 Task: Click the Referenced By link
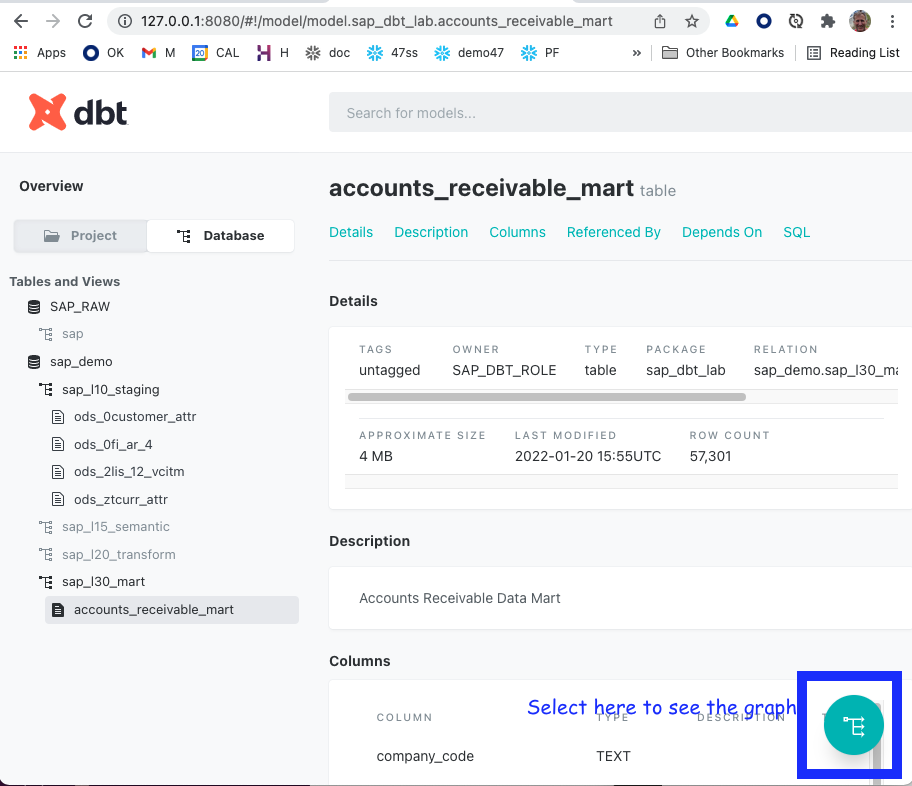(613, 232)
